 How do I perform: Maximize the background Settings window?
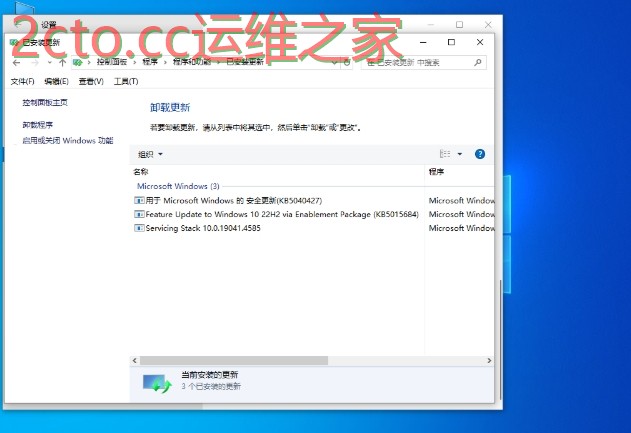tap(459, 25)
